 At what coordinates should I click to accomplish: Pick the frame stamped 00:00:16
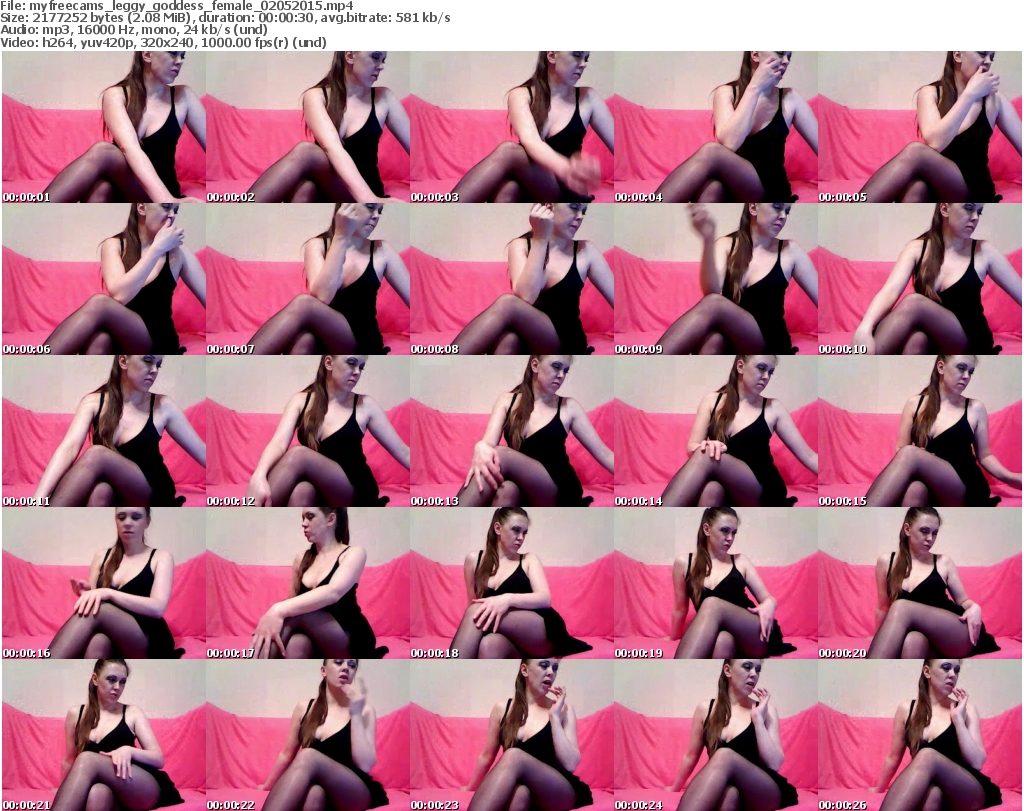pos(104,583)
